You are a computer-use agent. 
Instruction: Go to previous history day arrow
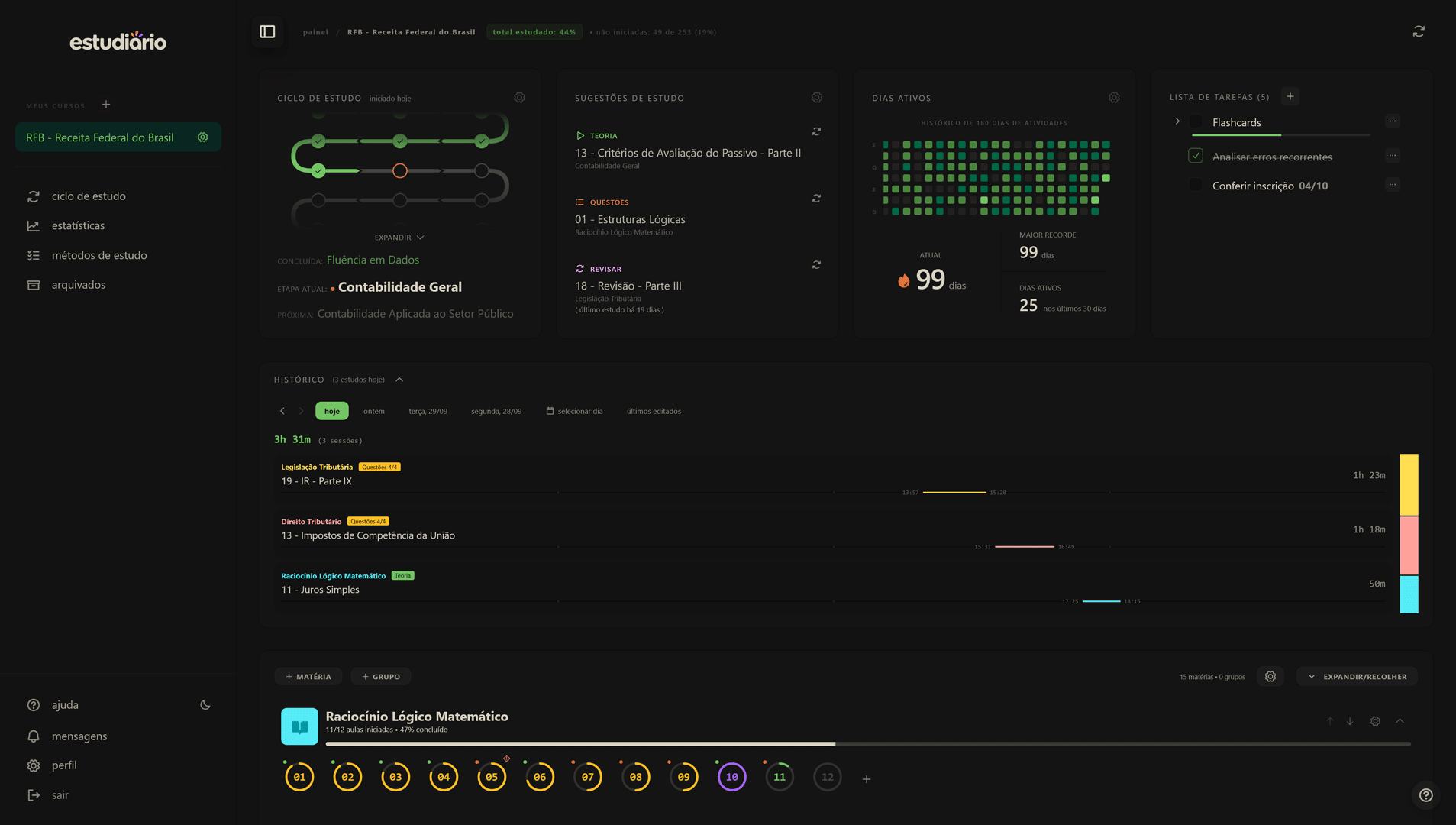point(282,411)
